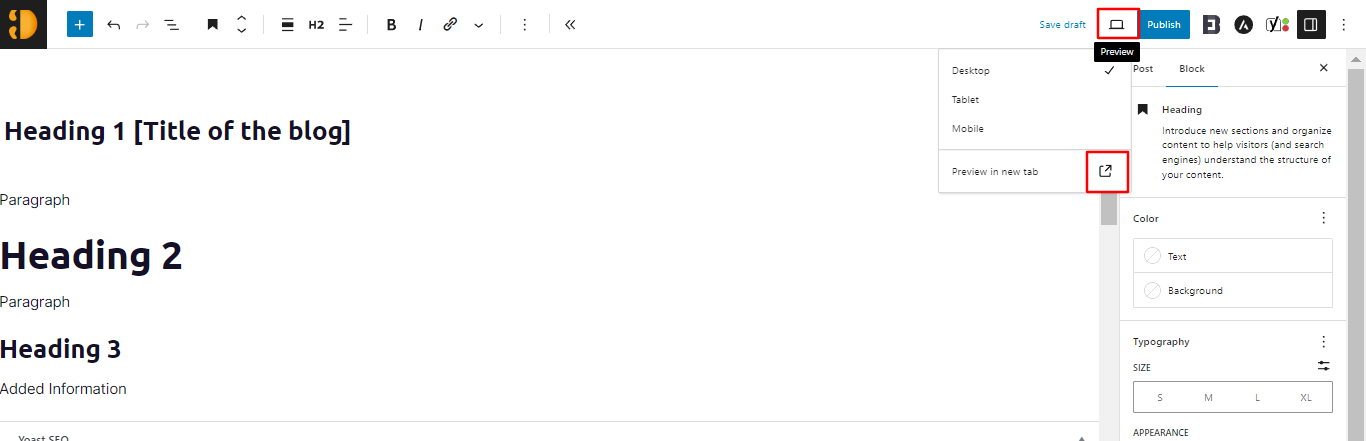The height and width of the screenshot is (441, 1366).
Task: Open Preview in new tab icon
Action: (1105, 171)
